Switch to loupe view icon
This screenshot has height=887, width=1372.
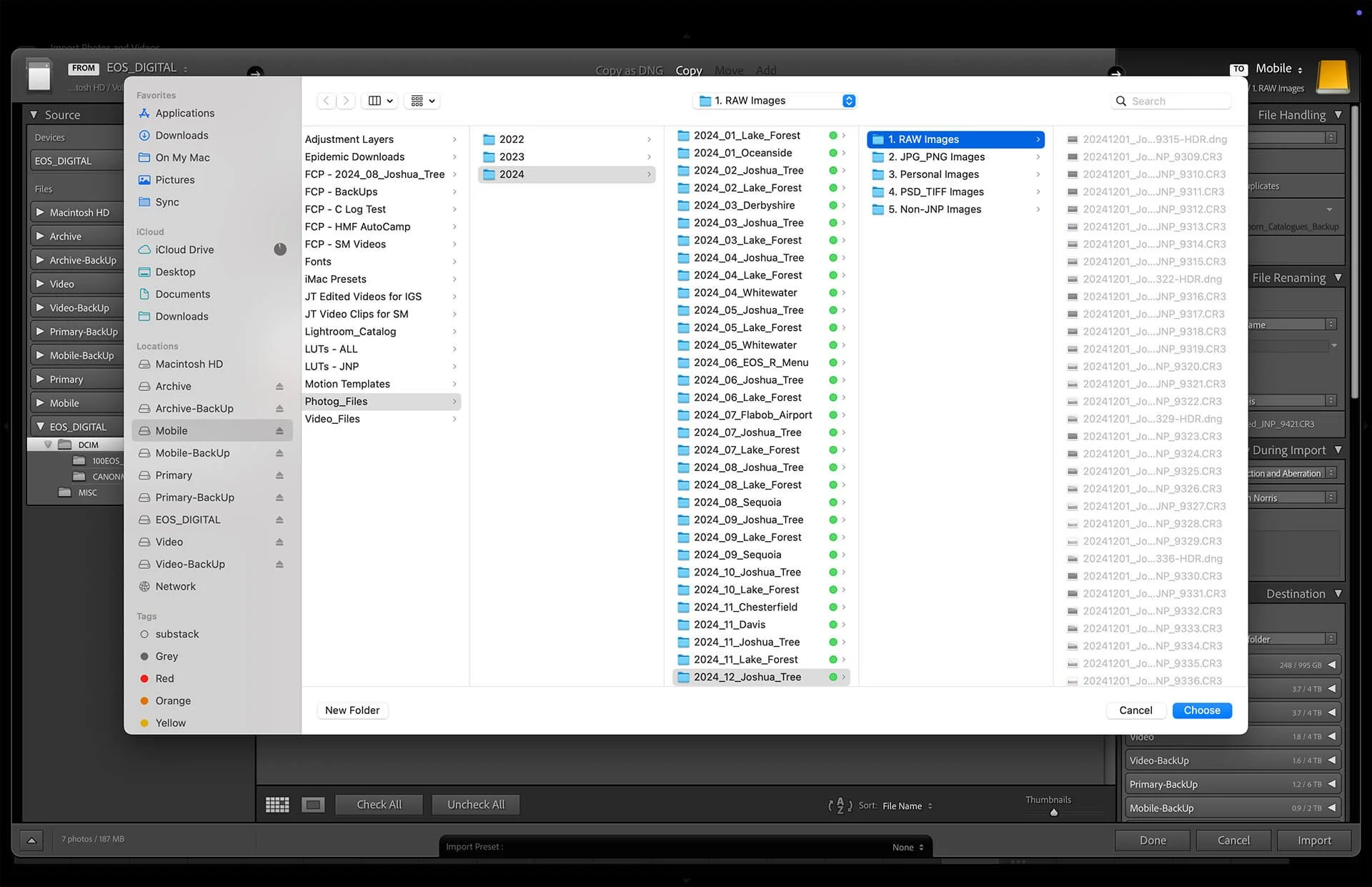pos(313,805)
